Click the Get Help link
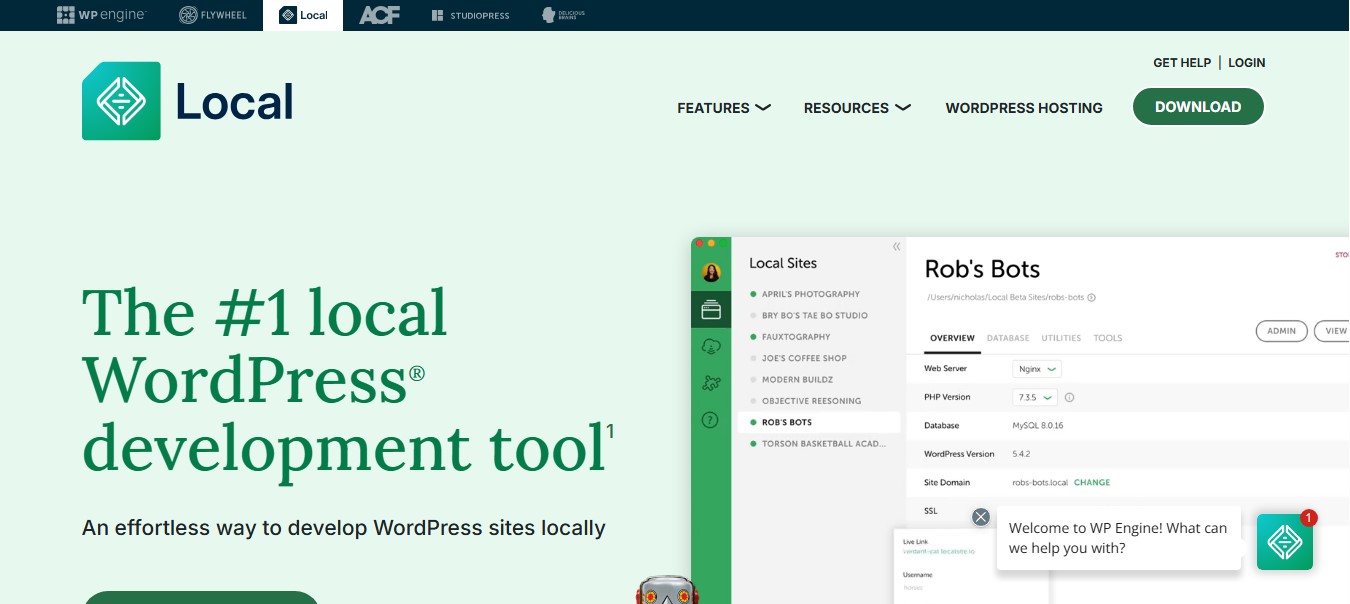Screen dimensions: 1350x604 tap(1182, 62)
